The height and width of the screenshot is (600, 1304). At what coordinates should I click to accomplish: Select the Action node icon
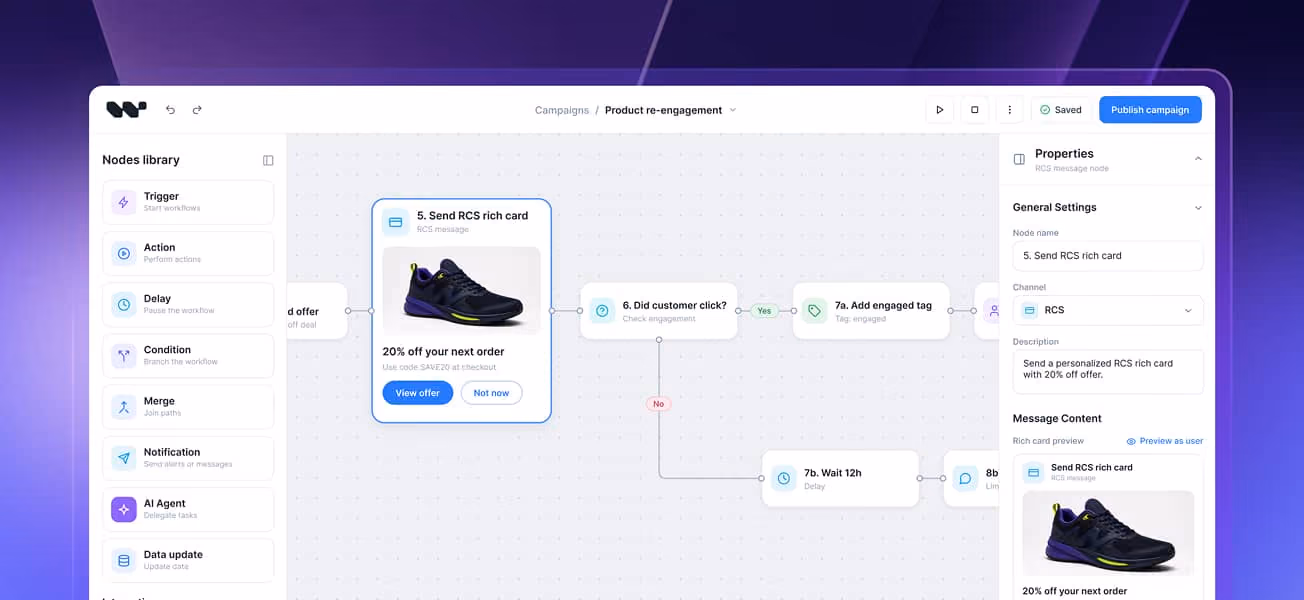tap(124, 253)
